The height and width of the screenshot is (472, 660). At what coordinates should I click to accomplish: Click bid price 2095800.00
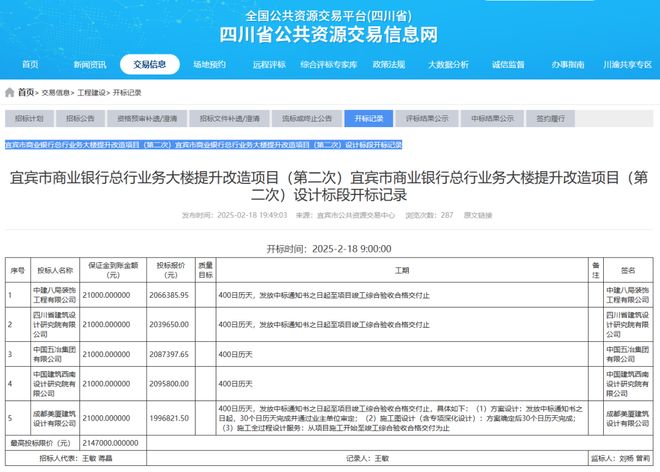[x=169, y=384]
